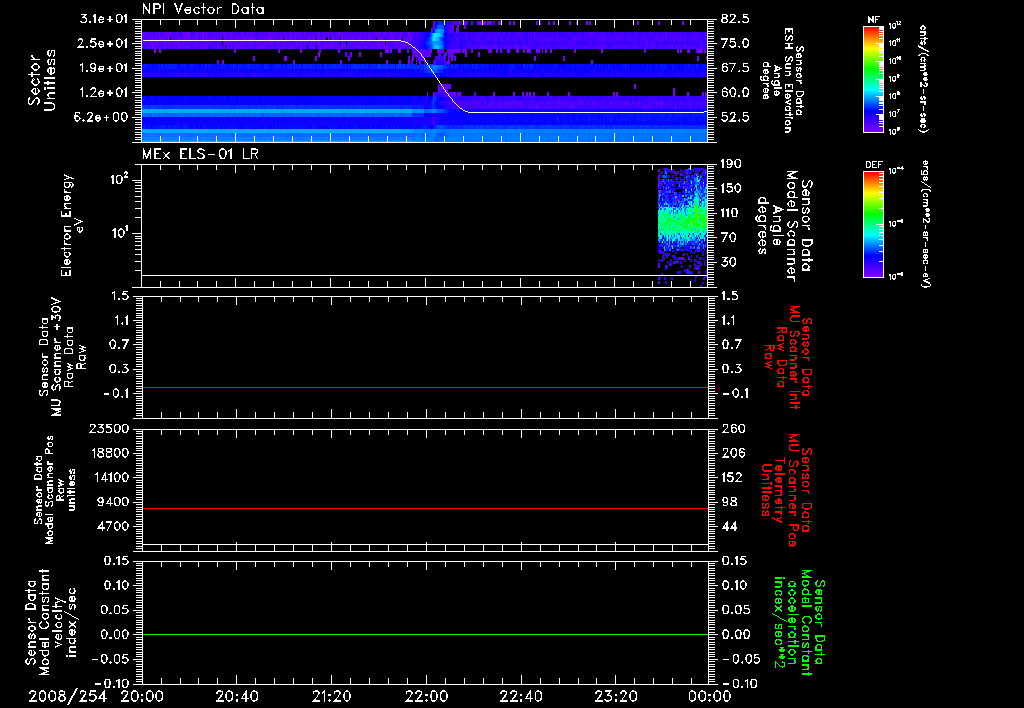Click the "23:20" time tick label
The width and height of the screenshot is (1024, 708).
pyautogui.click(x=615, y=696)
